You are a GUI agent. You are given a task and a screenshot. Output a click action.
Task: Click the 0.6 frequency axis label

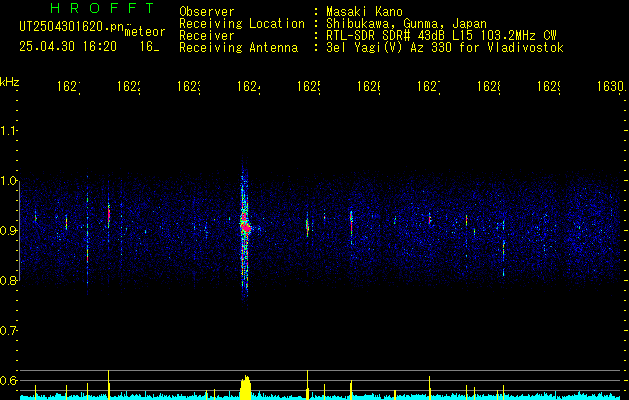[x=8, y=380]
